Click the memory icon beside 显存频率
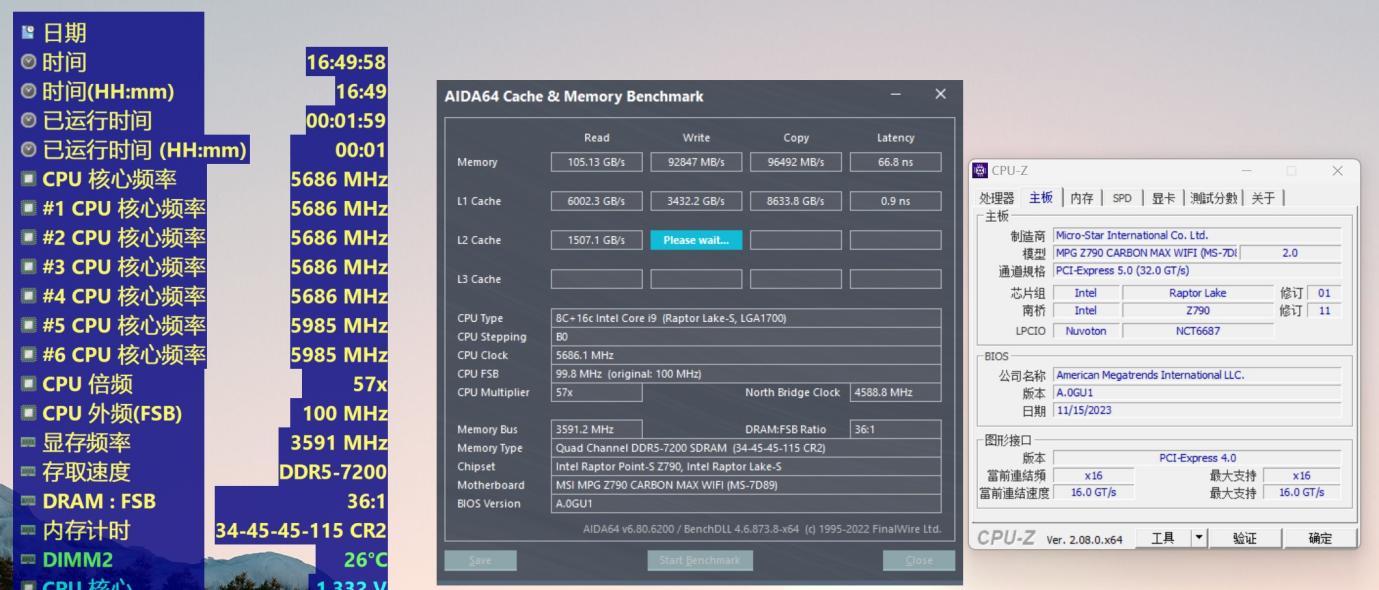The image size is (1379, 590). [x=28, y=442]
